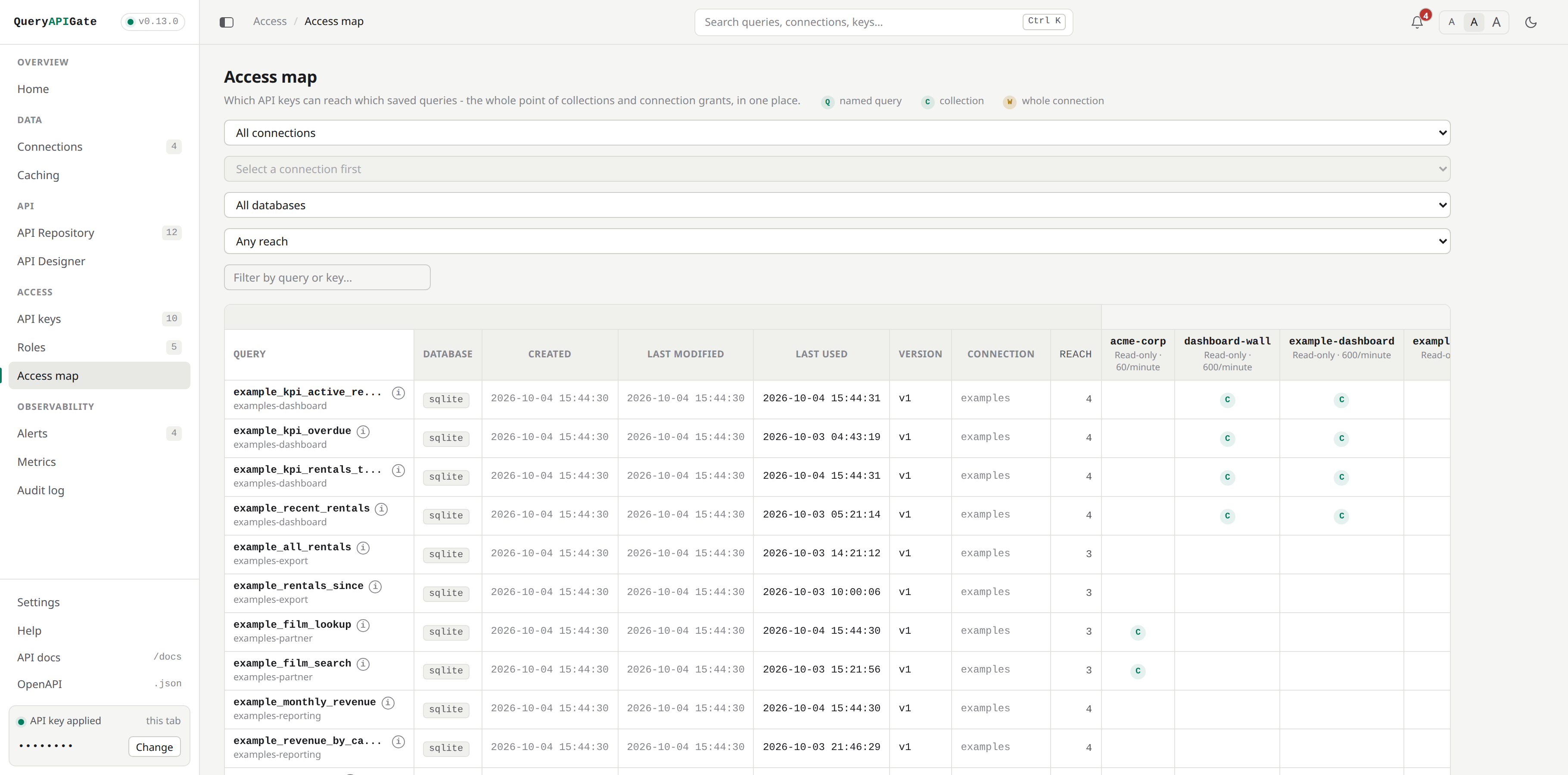The image size is (1568, 775).
Task: Select the smallest font size A
Action: click(1451, 22)
